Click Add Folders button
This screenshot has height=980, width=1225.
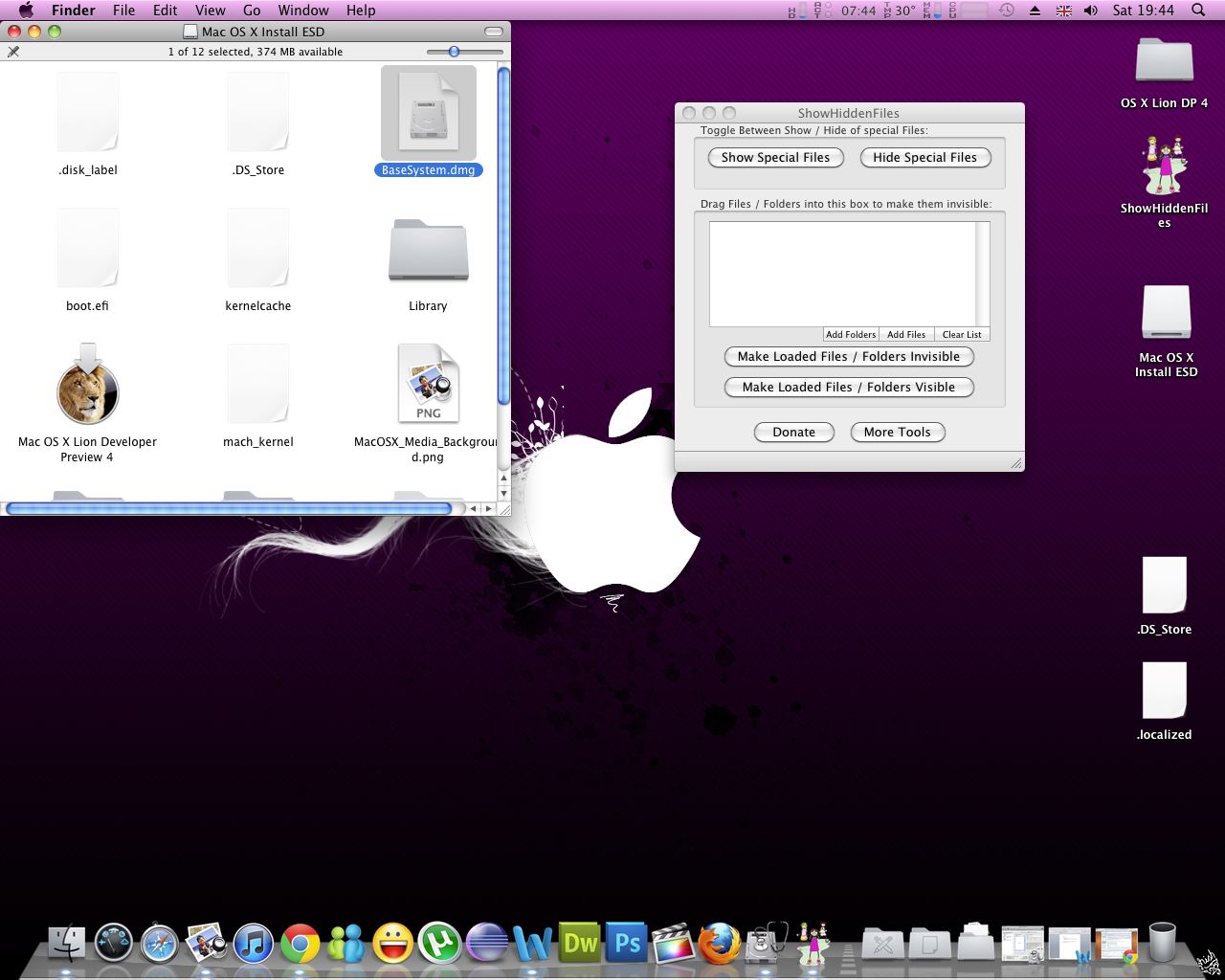click(x=851, y=334)
